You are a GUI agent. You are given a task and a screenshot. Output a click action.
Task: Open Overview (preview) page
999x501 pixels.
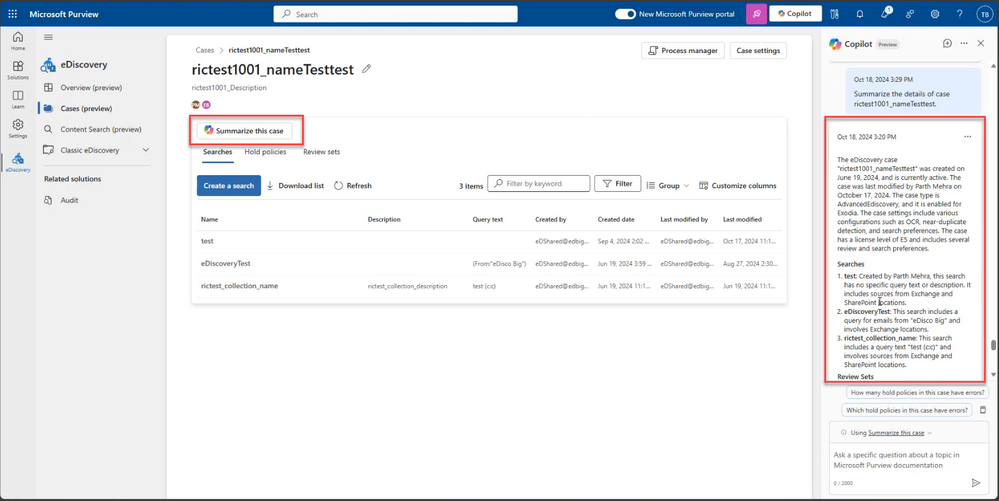(91, 87)
